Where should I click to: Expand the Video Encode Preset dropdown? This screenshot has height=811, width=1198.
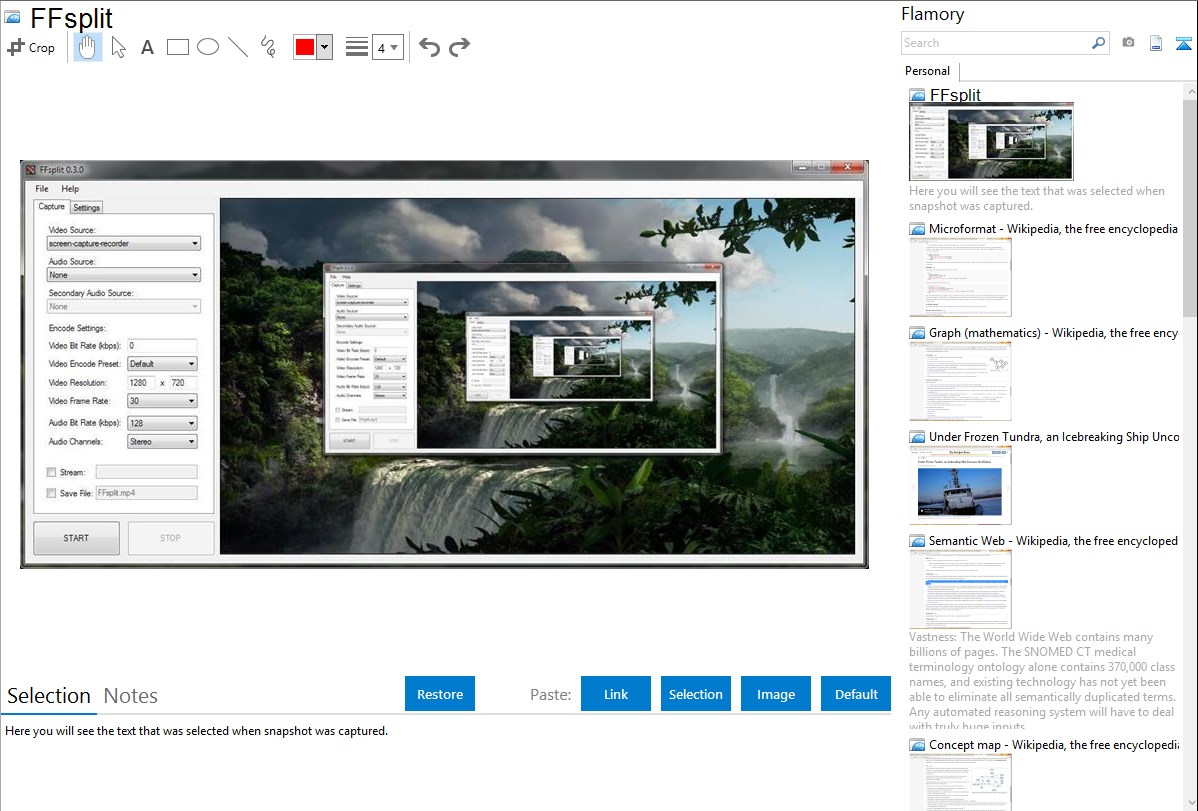pyautogui.click(x=162, y=364)
